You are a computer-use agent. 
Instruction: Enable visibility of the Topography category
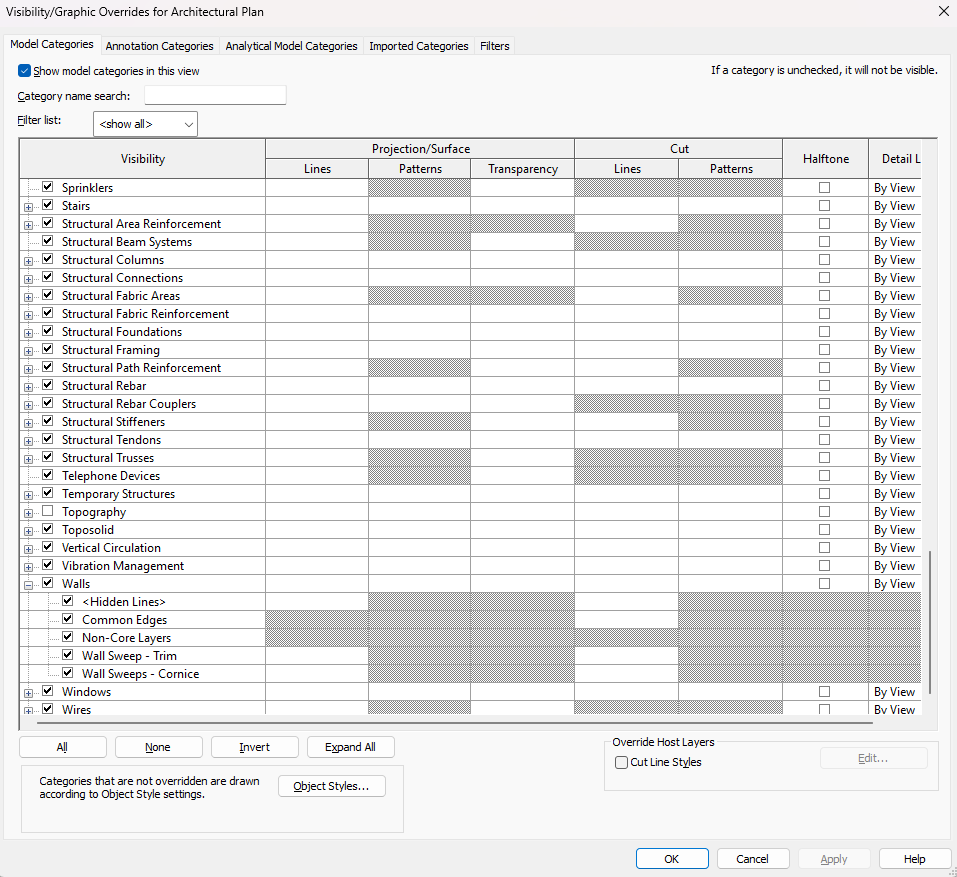46,510
